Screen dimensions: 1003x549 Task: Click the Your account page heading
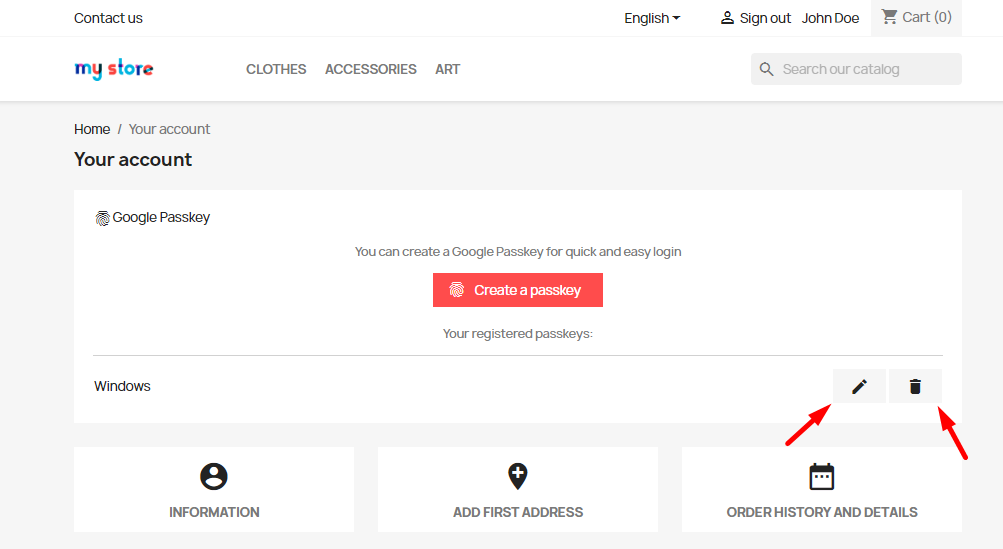(x=133, y=159)
